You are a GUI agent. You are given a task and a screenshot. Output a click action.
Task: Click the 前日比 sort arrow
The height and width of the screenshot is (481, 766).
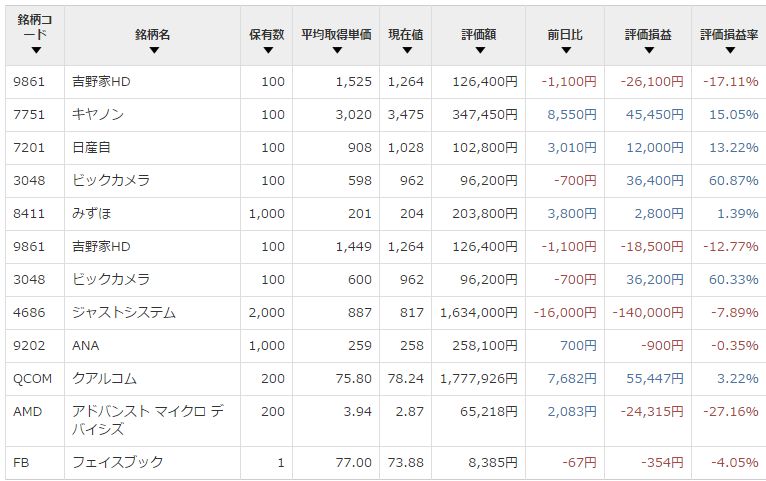click(x=565, y=50)
